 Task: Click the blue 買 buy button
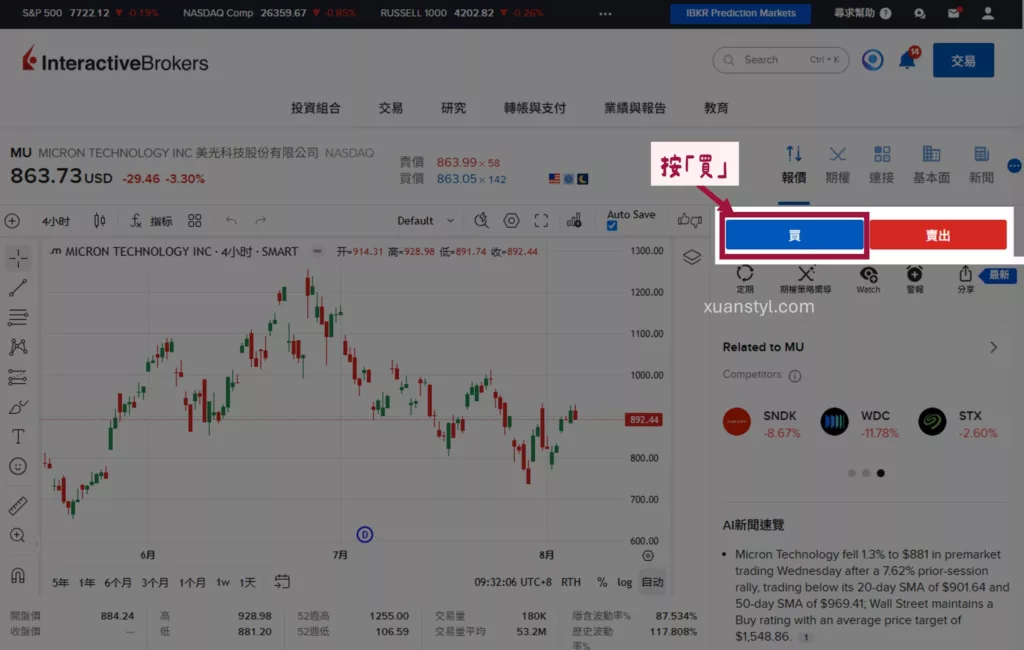pos(794,235)
